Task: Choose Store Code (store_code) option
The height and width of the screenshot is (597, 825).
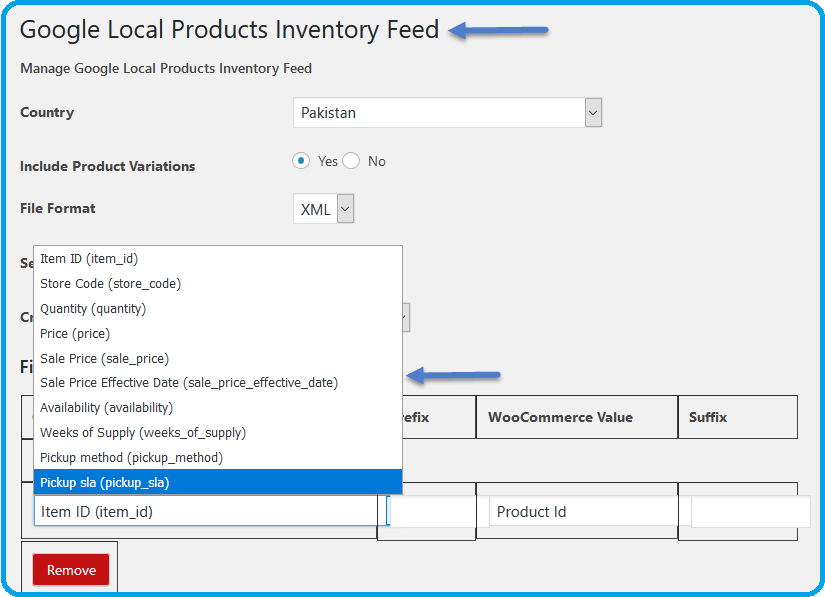Action: point(218,284)
